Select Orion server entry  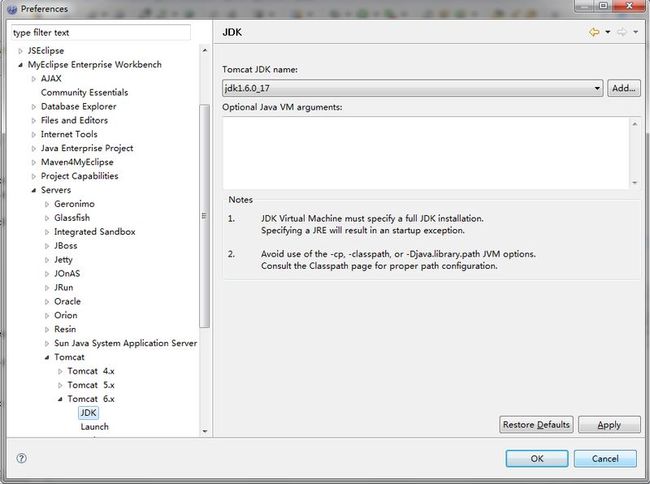(x=65, y=315)
